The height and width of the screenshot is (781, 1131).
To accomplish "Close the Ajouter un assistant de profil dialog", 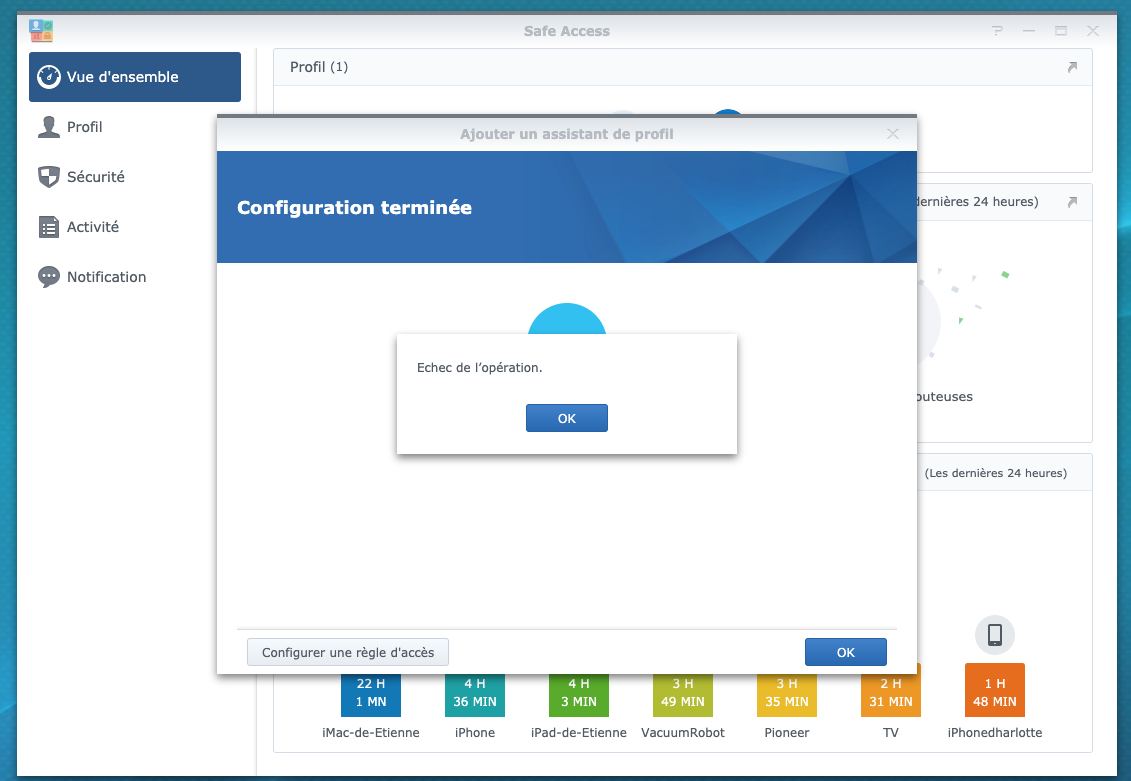I will (892, 134).
